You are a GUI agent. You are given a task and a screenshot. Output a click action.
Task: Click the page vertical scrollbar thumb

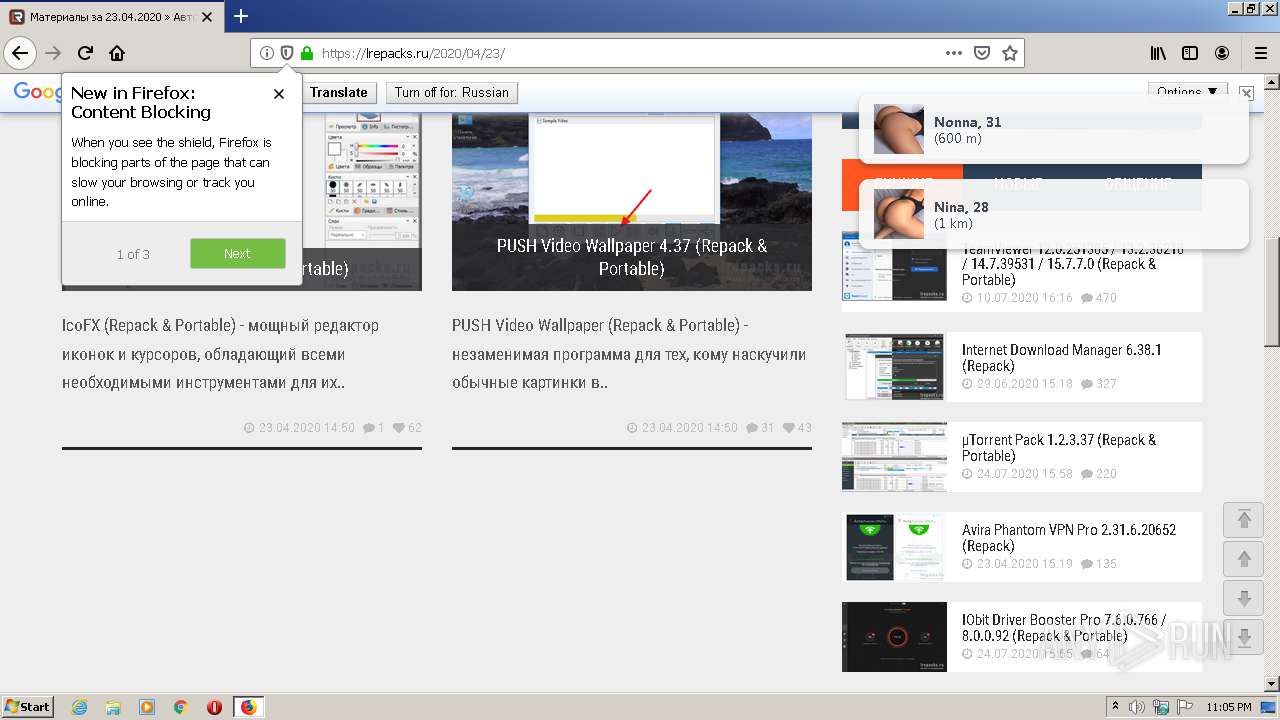[1272, 293]
